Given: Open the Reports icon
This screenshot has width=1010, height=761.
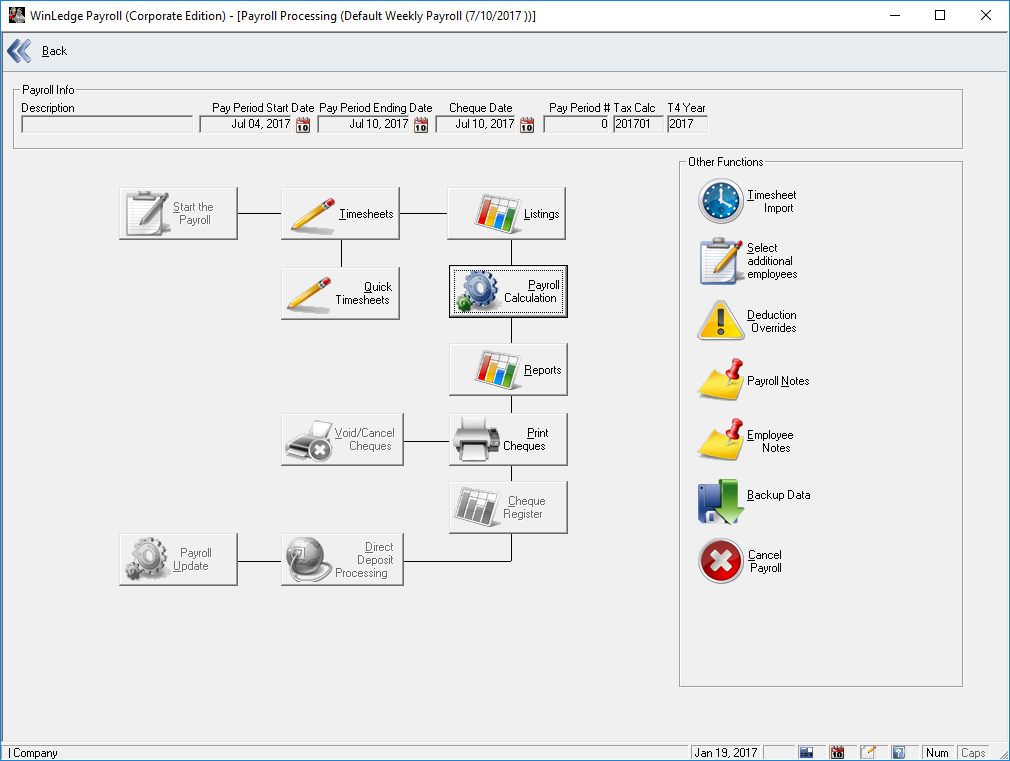Looking at the screenshot, I should coord(506,369).
